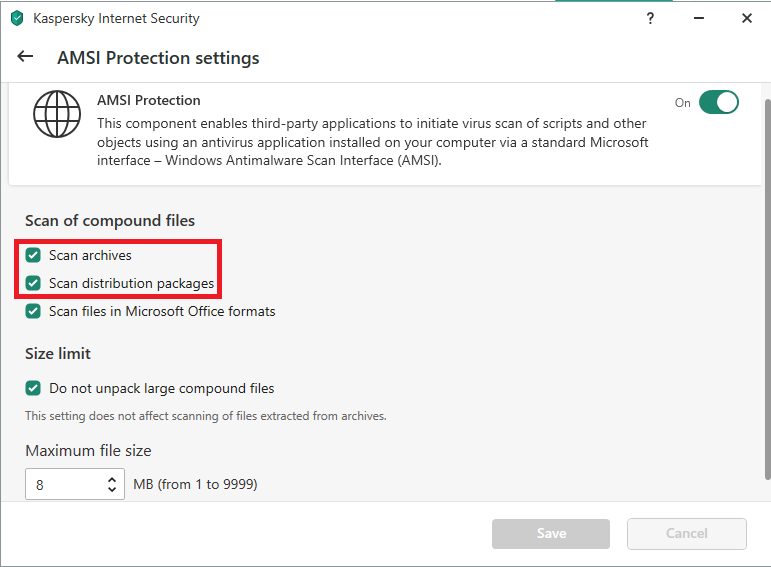Click the Kaspersky shield logo icon
Viewport: 771px width, 567px height.
click(x=17, y=18)
